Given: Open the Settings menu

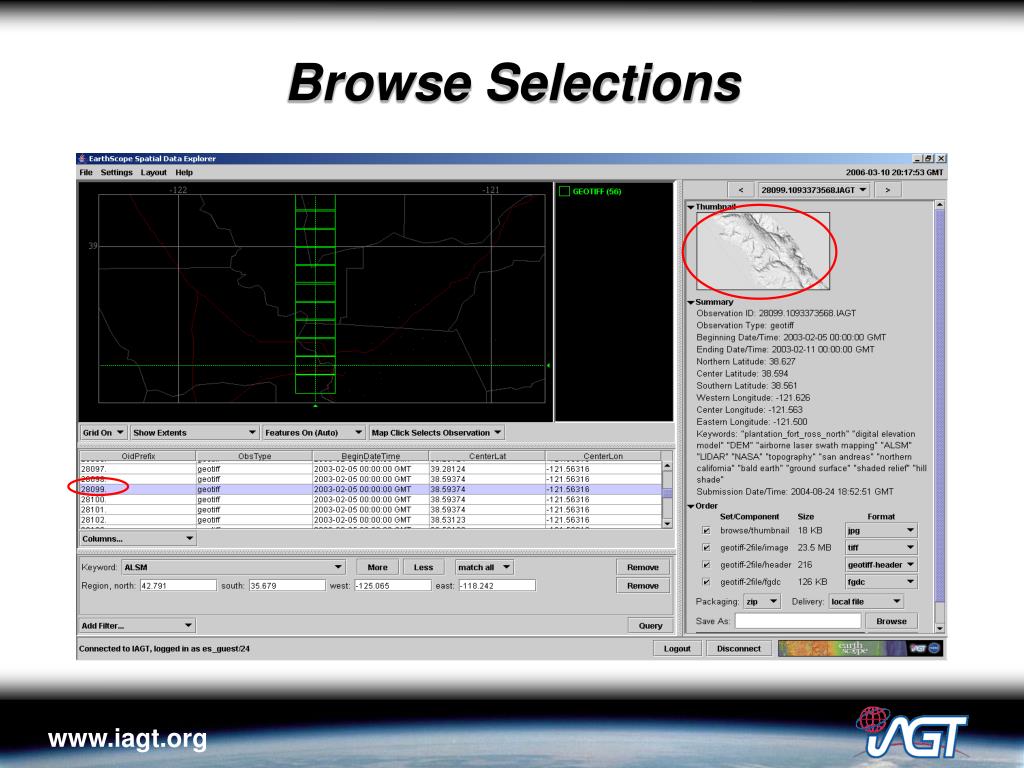Looking at the screenshot, I should [116, 172].
